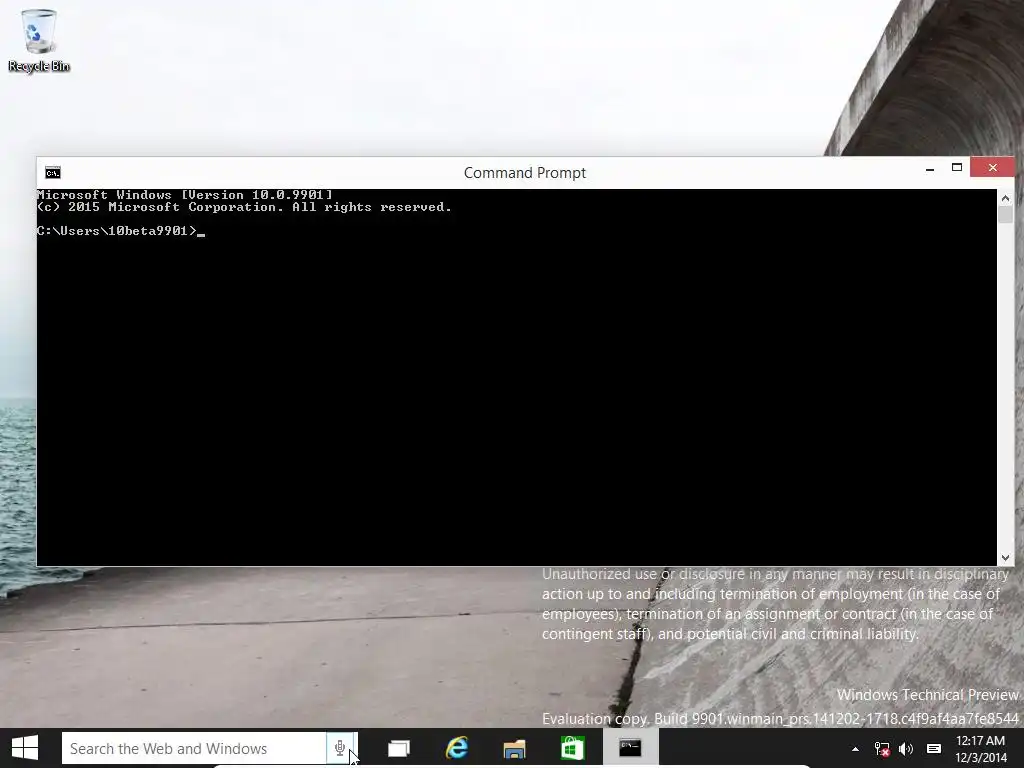This screenshot has width=1024, height=768.
Task: Select the Command Prompt taskbar button
Action: 630,748
